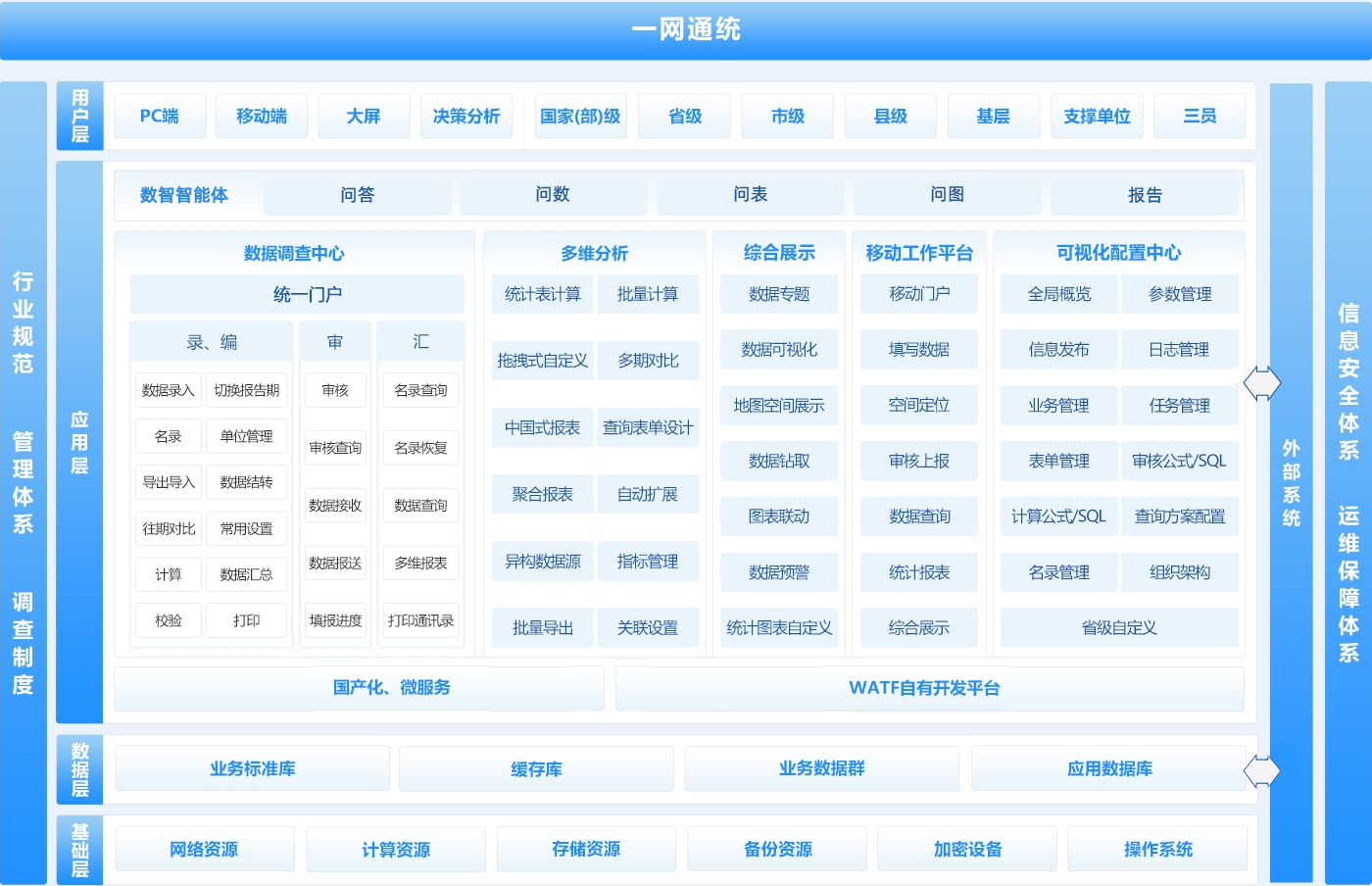The image size is (1372, 886).
Task: Click 审核上报 in 移动工作平台
Action: (x=918, y=461)
